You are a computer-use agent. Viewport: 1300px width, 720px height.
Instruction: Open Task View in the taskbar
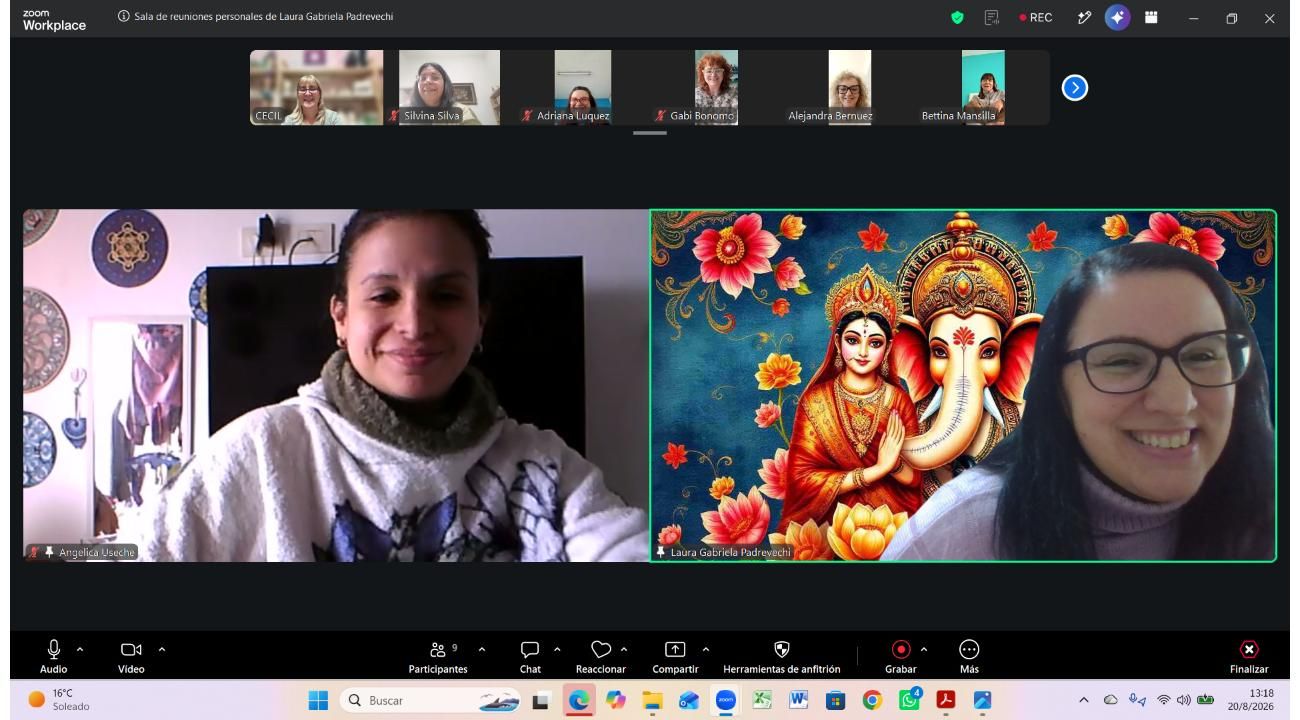click(x=541, y=700)
